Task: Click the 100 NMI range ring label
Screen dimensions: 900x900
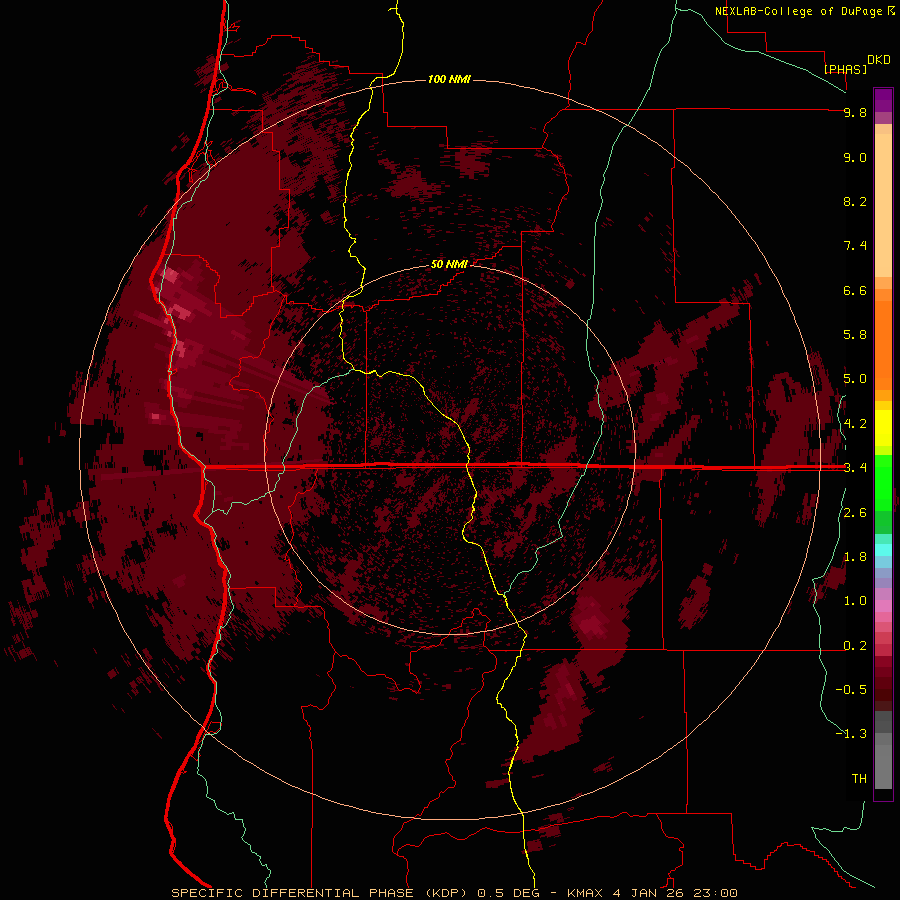Action: pyautogui.click(x=449, y=79)
